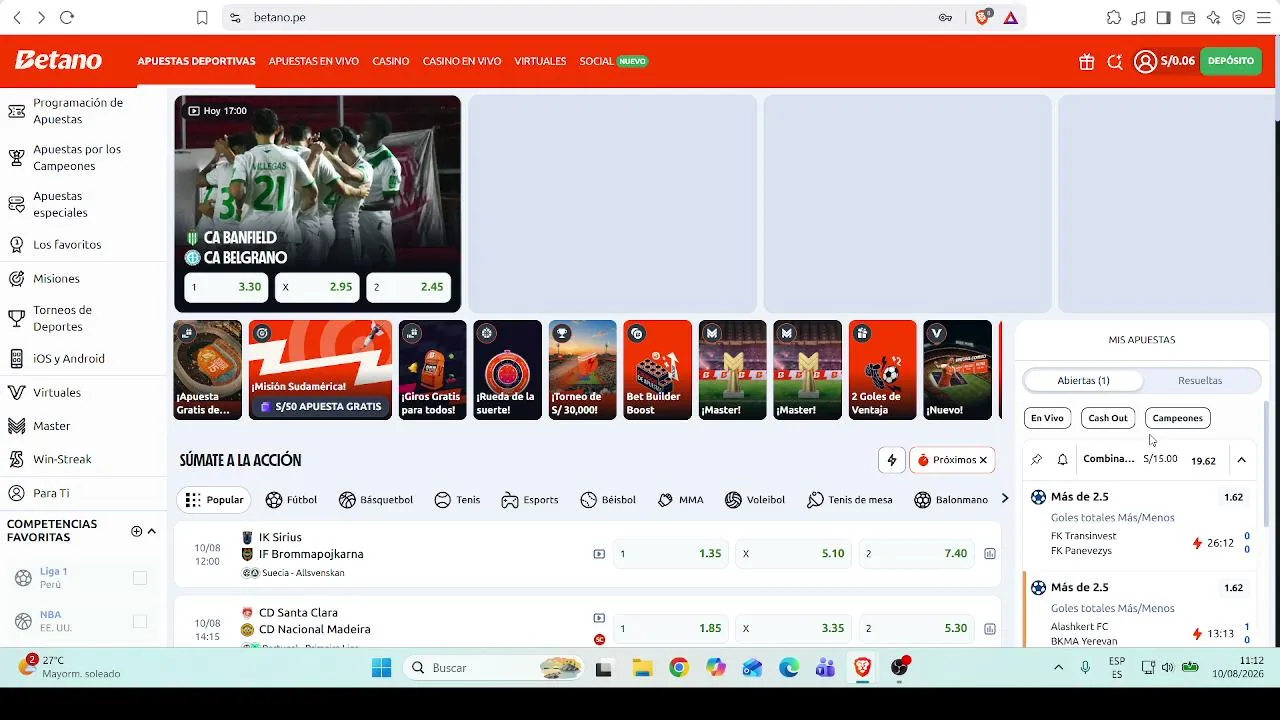Screen dimensions: 1280x720
Task: Open the Brave wallet icon
Action: [1188, 18]
